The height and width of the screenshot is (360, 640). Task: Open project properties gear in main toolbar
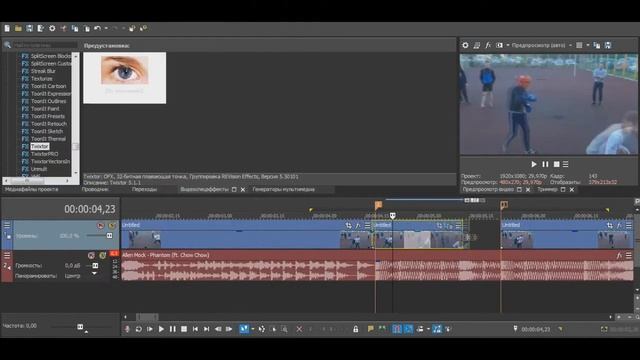click(x=52, y=28)
